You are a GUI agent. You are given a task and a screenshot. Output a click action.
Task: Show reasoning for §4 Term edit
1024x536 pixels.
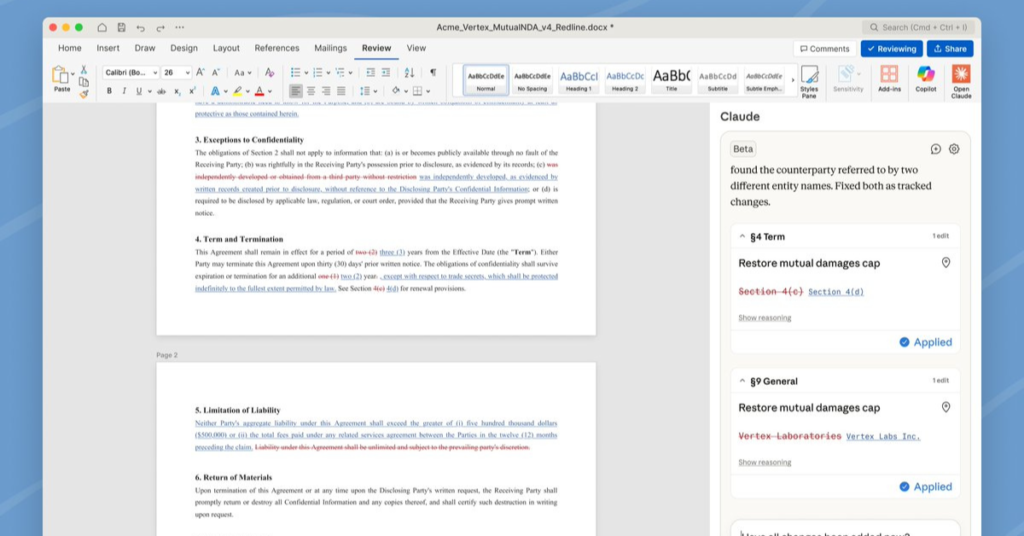coord(765,318)
